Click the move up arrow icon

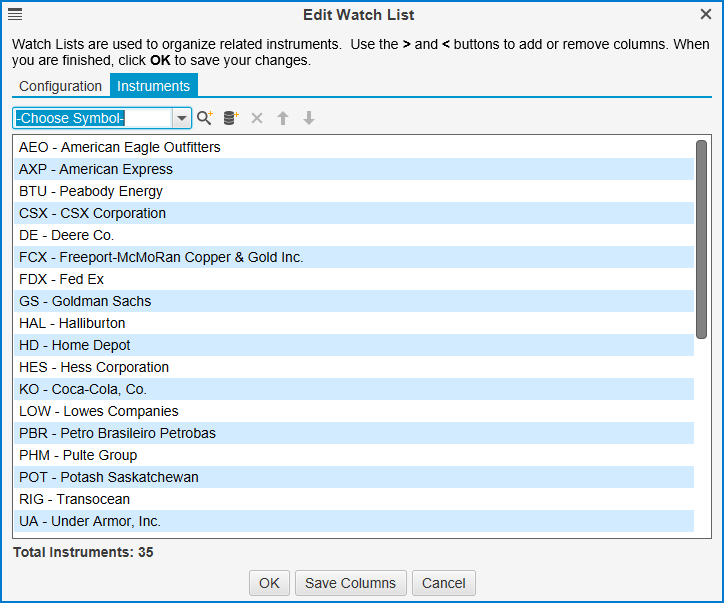coord(283,118)
